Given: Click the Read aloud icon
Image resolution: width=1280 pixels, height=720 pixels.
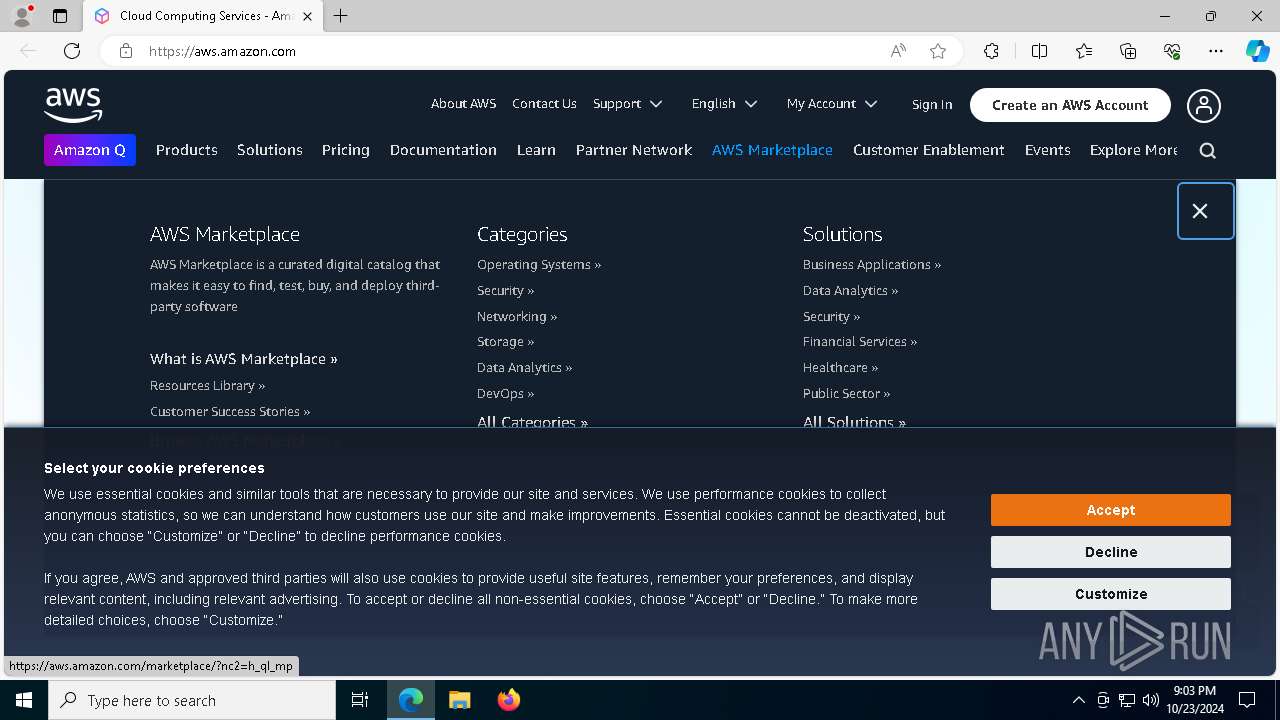Looking at the screenshot, I should tap(898, 51).
